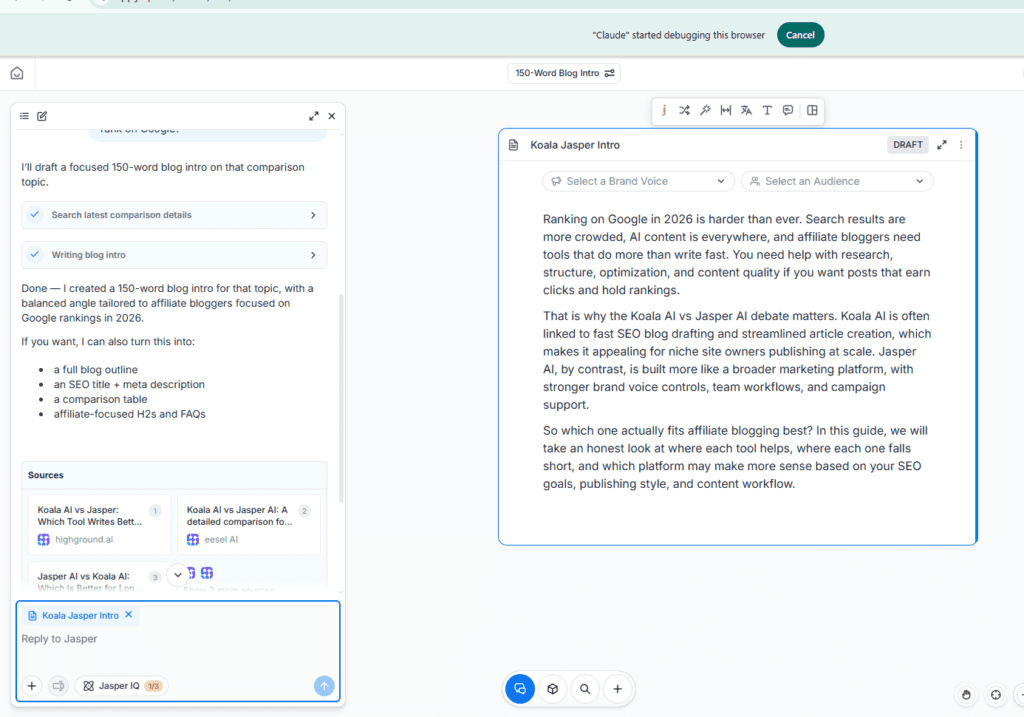Start a new chat with the compose icon
This screenshot has width=1024, height=717.
[x=42, y=116]
